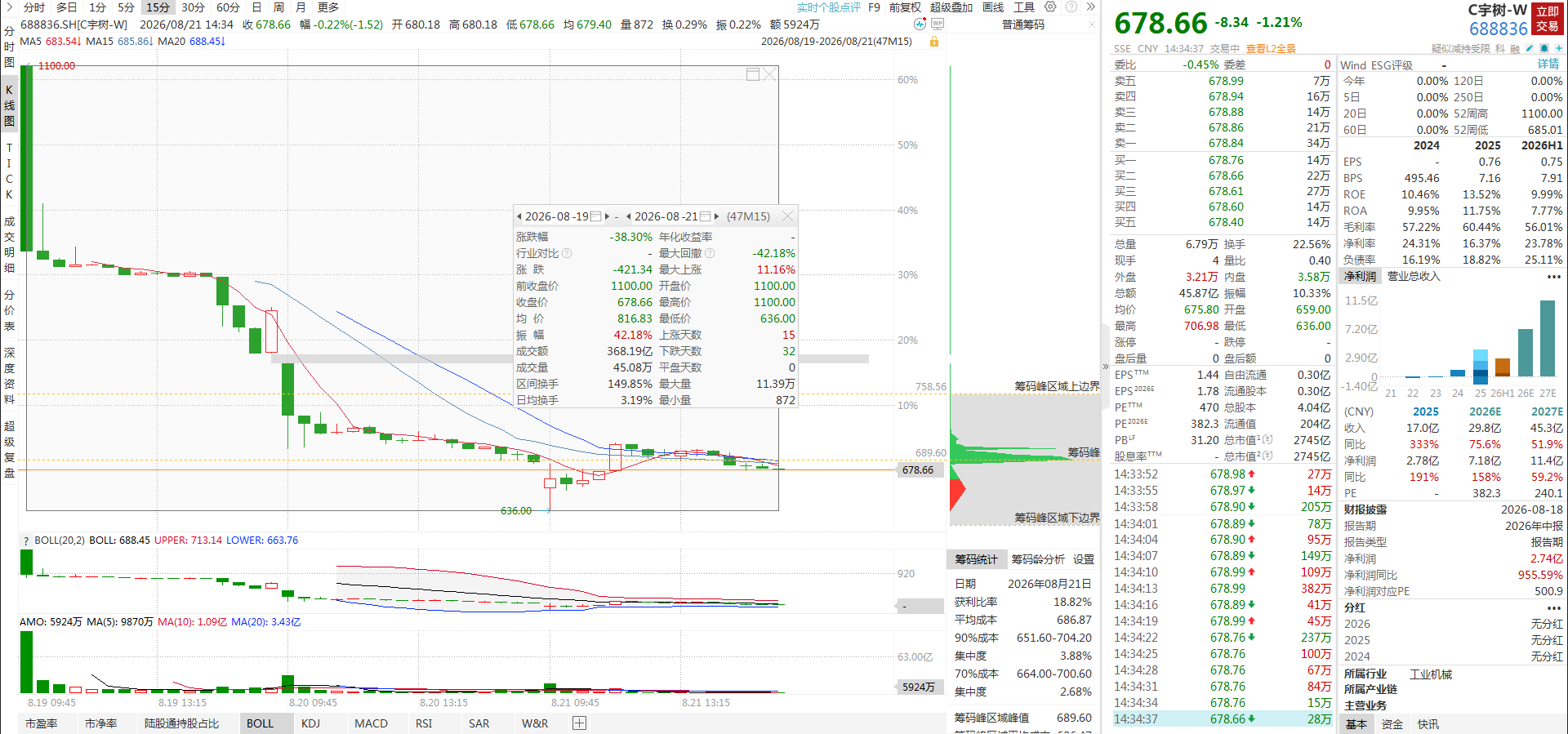This screenshot has height=734, width=1568.
Task: Open the chart settings gear icon
Action: click(1050, 7)
